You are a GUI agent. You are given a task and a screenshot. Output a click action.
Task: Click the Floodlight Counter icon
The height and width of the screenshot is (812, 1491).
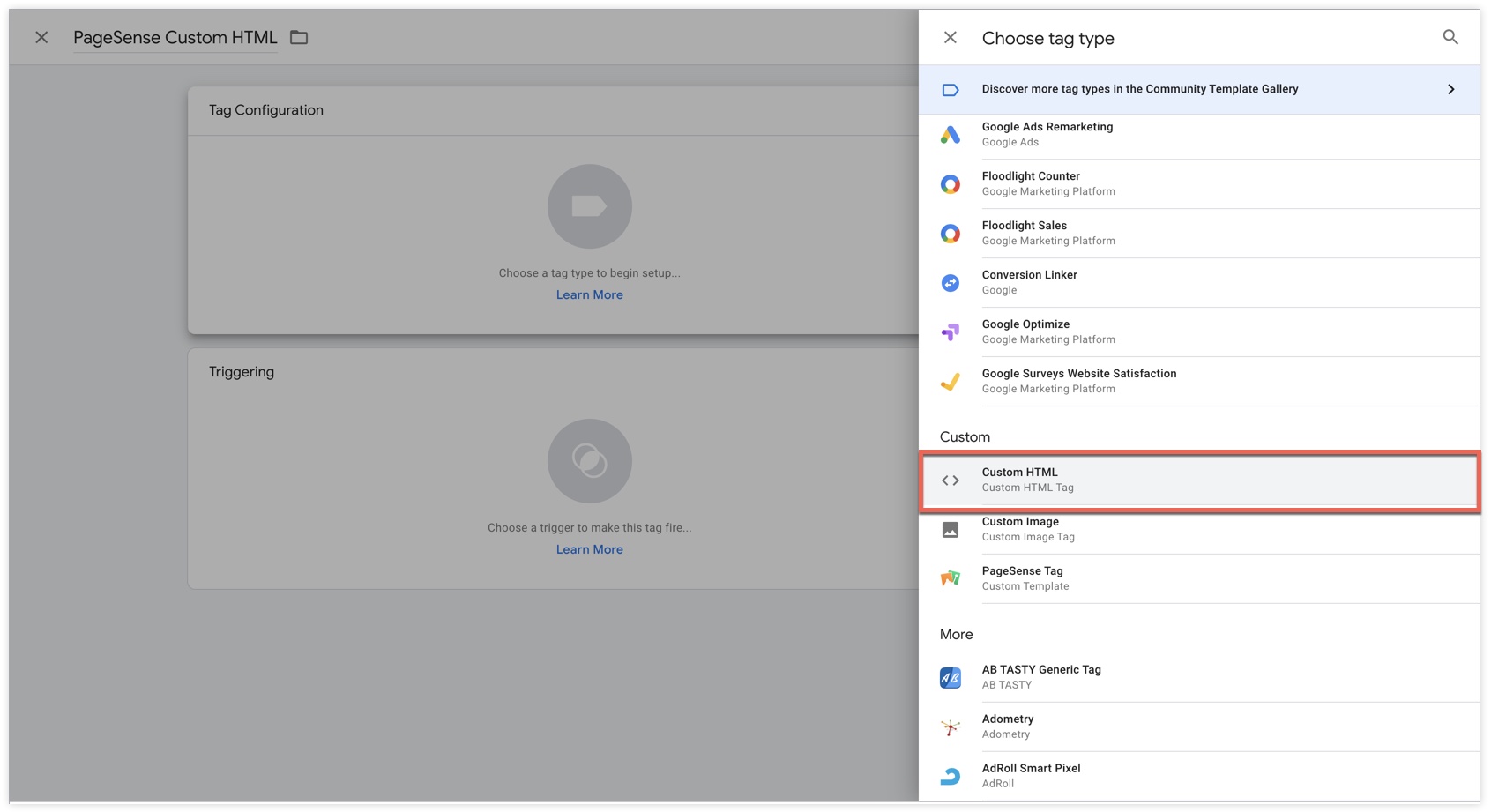(x=950, y=184)
